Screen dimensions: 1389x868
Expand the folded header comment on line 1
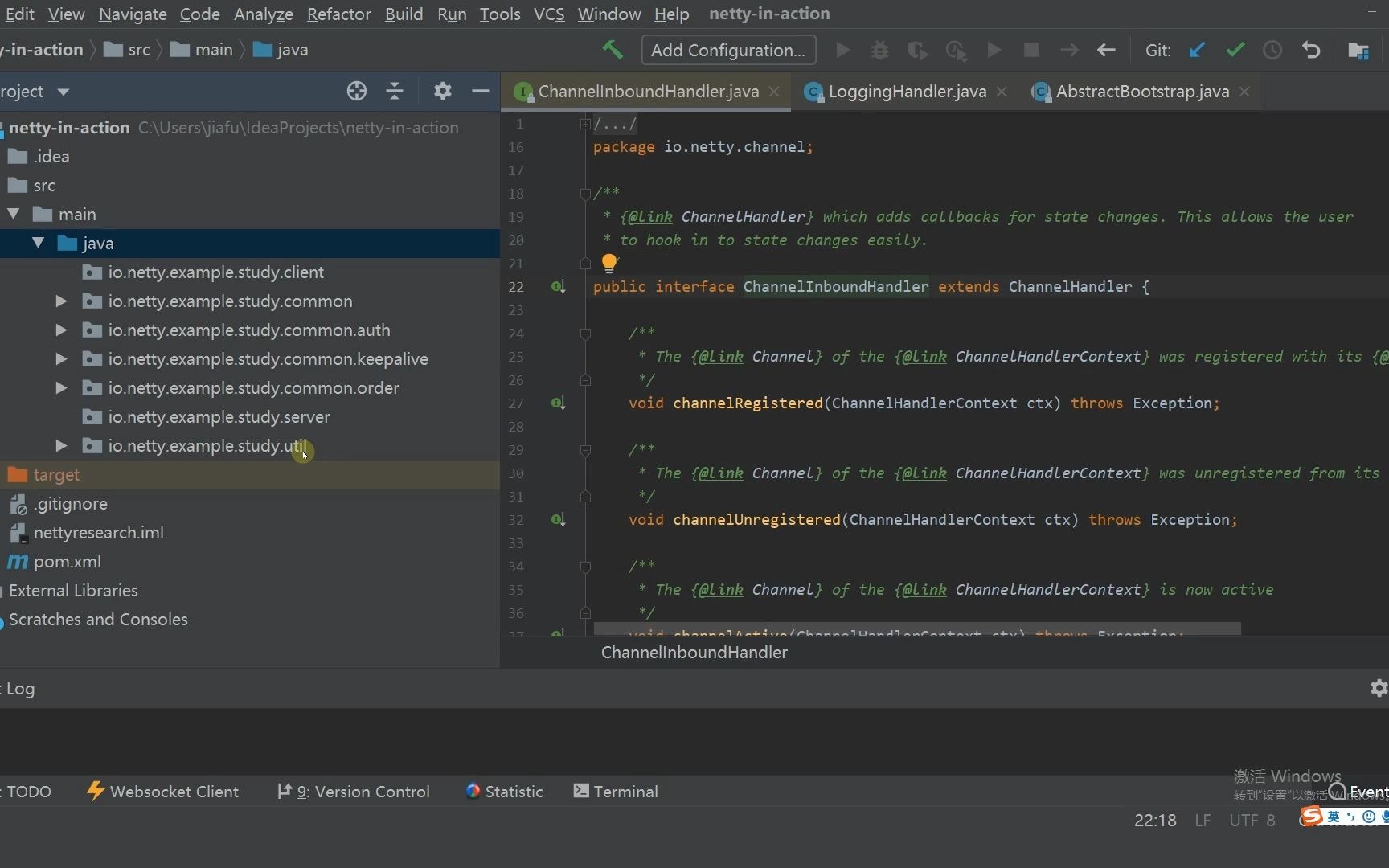pos(585,124)
